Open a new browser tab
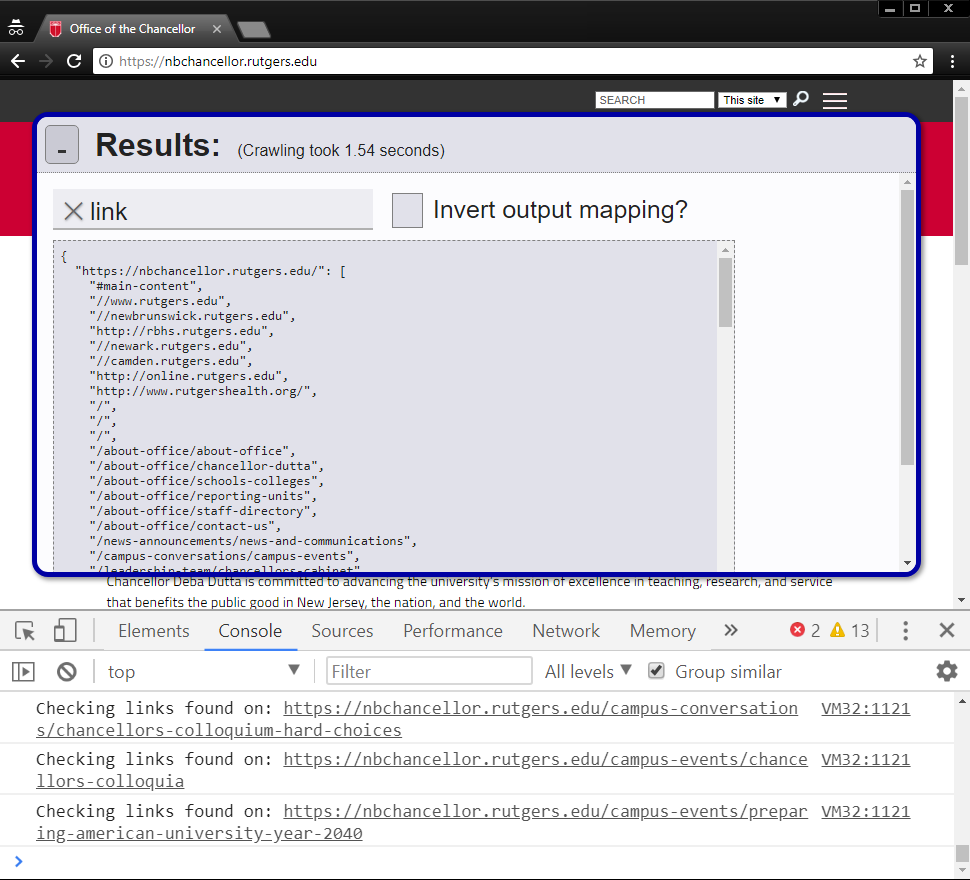Viewport: 970px width, 880px height. 253,29
